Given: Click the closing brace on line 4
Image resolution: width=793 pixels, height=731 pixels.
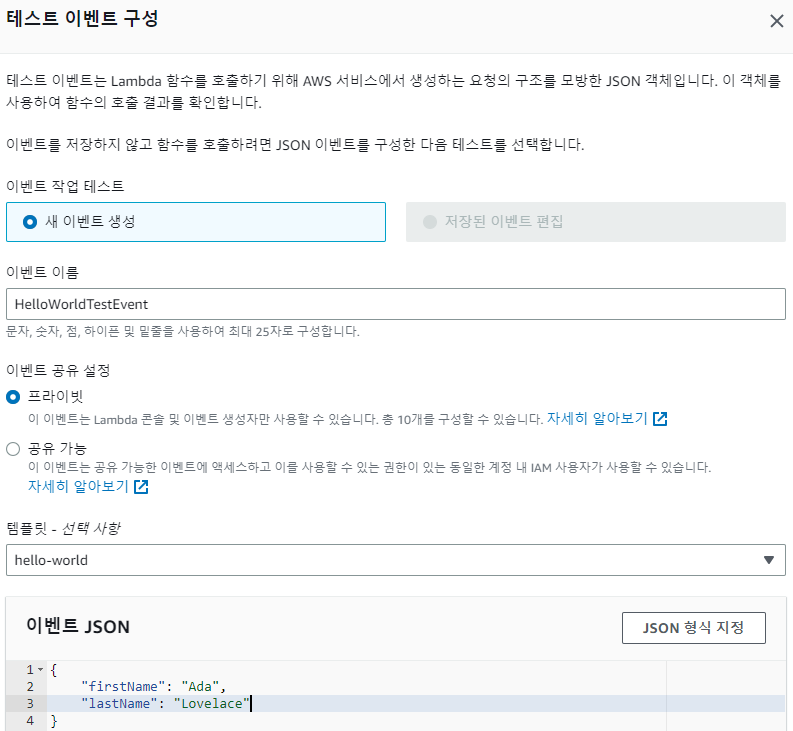Looking at the screenshot, I should click(x=54, y=720).
